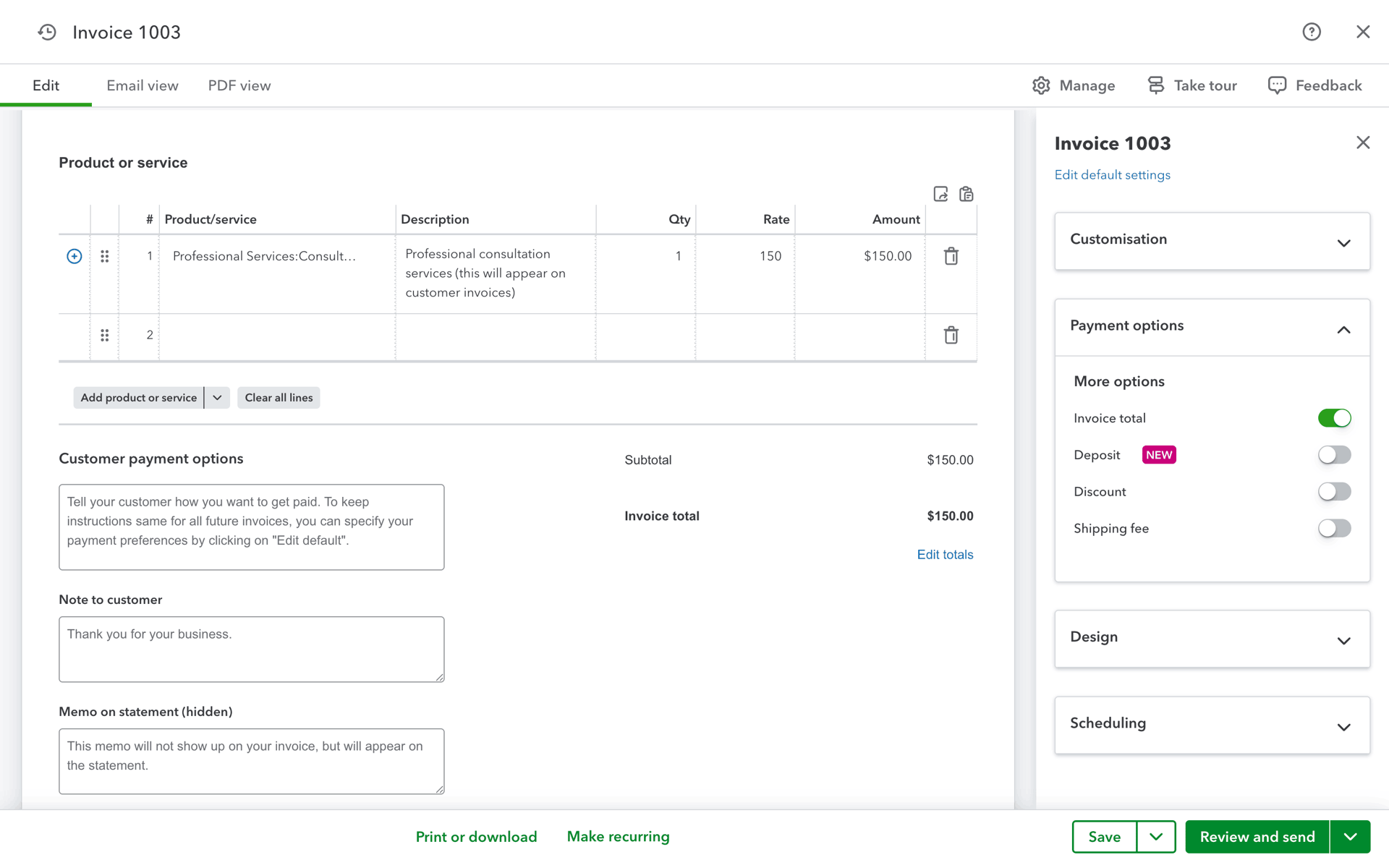Image resolution: width=1389 pixels, height=868 pixels.
Task: Click Make recurring link
Action: click(619, 837)
